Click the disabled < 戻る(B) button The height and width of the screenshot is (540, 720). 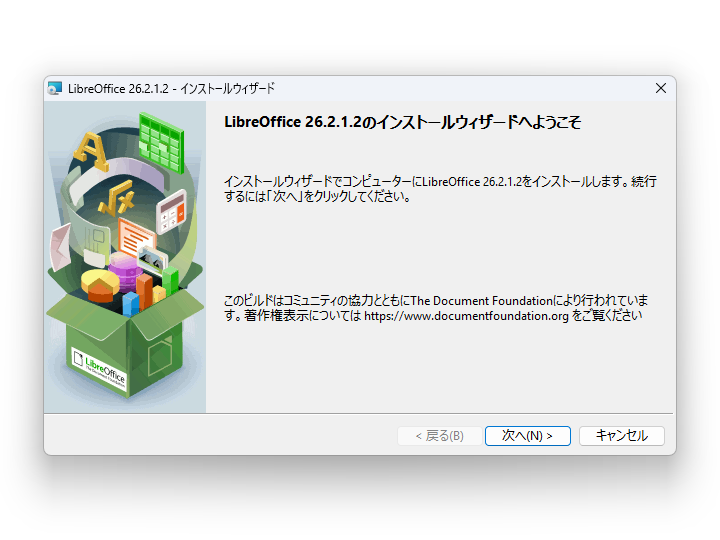point(439,435)
